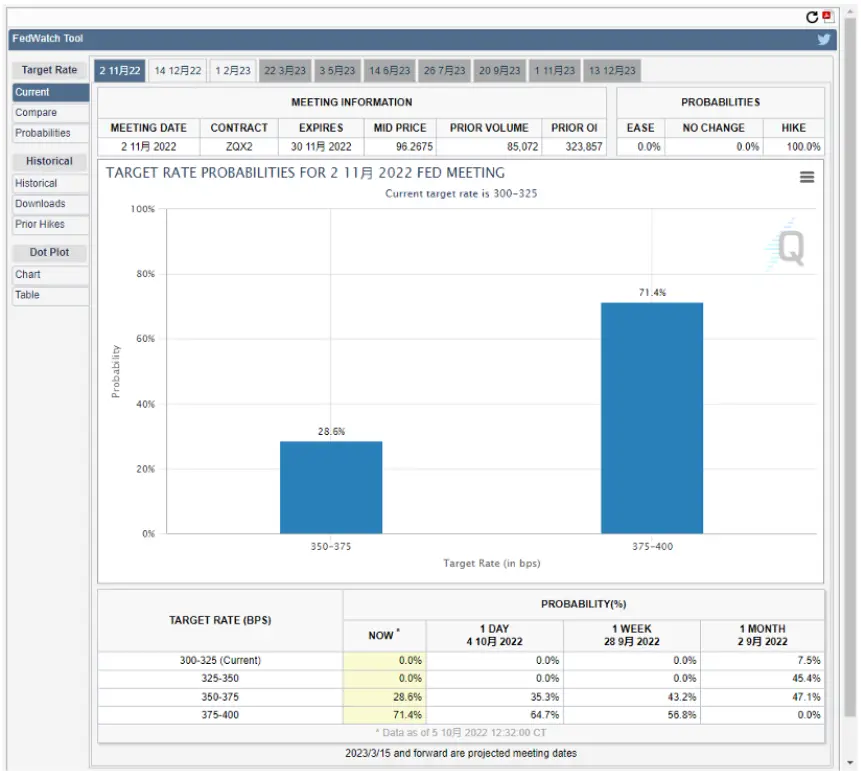The width and height of the screenshot is (861, 771).
Task: Open Dot Plot Table in the sidebar
Action: pos(51,295)
